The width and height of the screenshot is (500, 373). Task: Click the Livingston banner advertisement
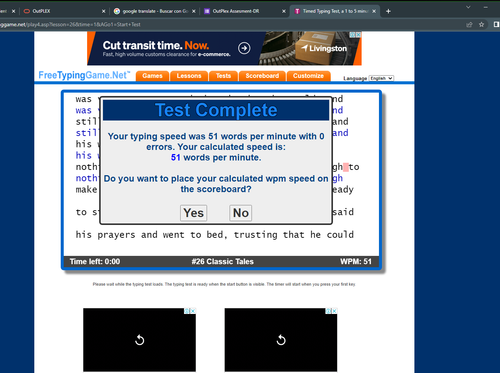[x=224, y=48]
